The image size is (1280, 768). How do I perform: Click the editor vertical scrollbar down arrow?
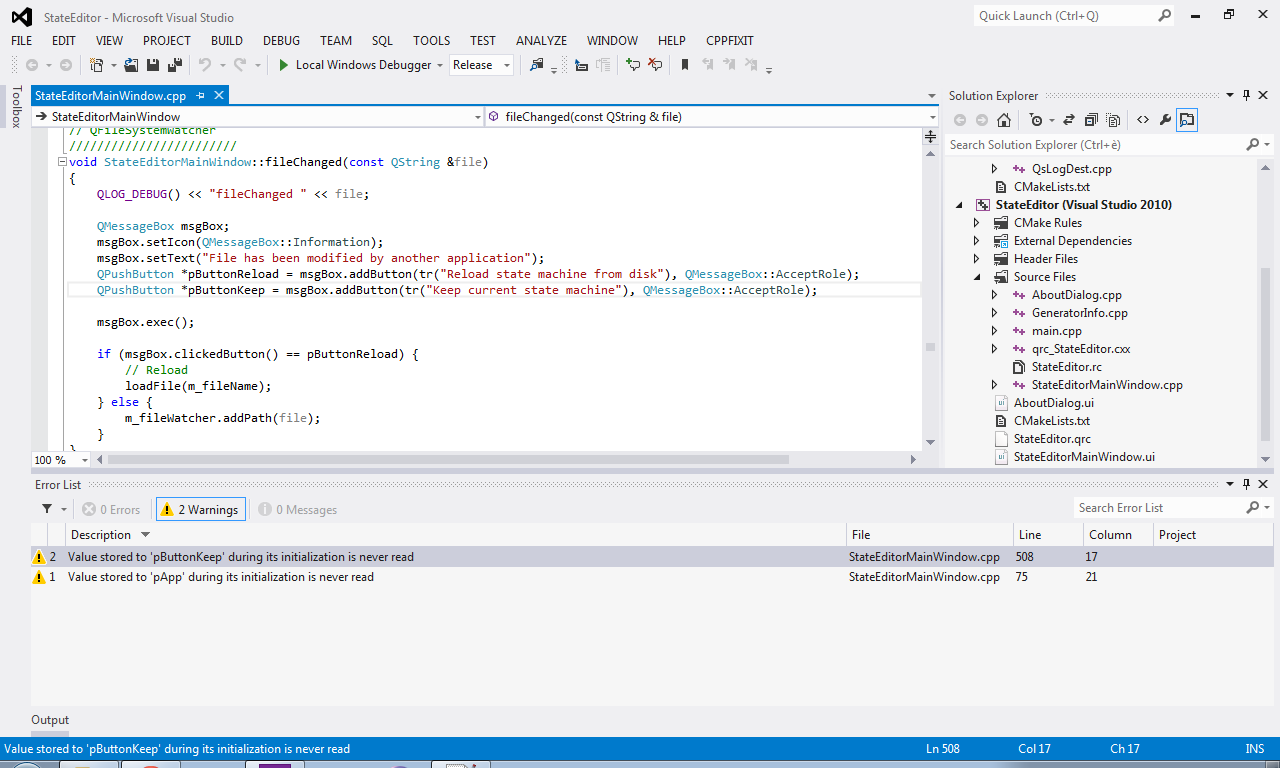[930, 442]
